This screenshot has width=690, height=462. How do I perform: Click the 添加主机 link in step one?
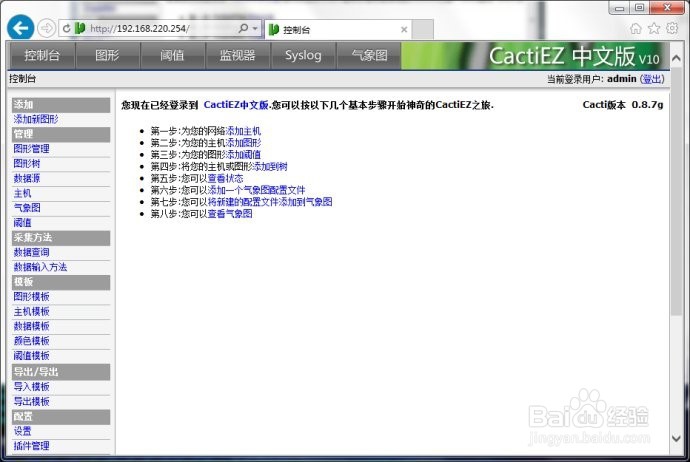[243, 131]
